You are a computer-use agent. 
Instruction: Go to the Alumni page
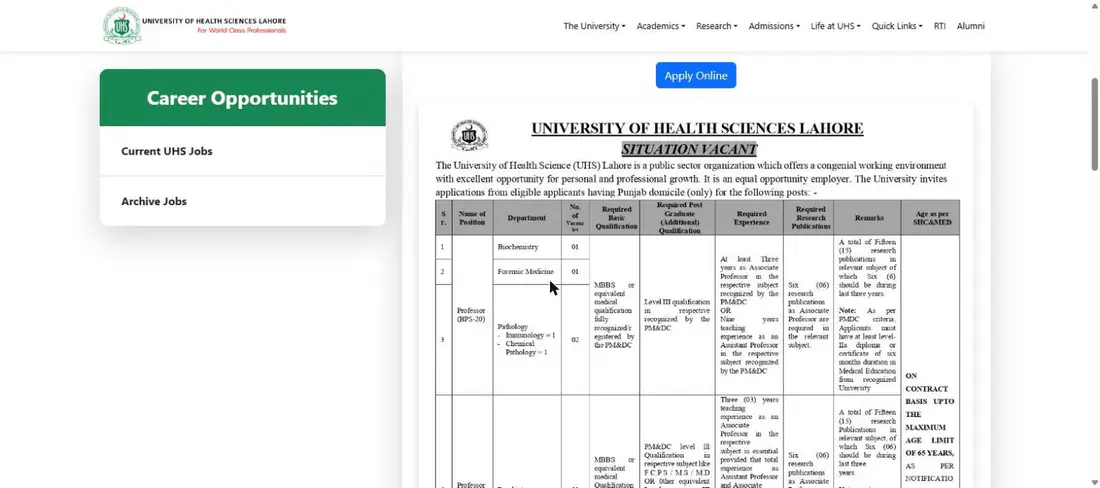970,26
